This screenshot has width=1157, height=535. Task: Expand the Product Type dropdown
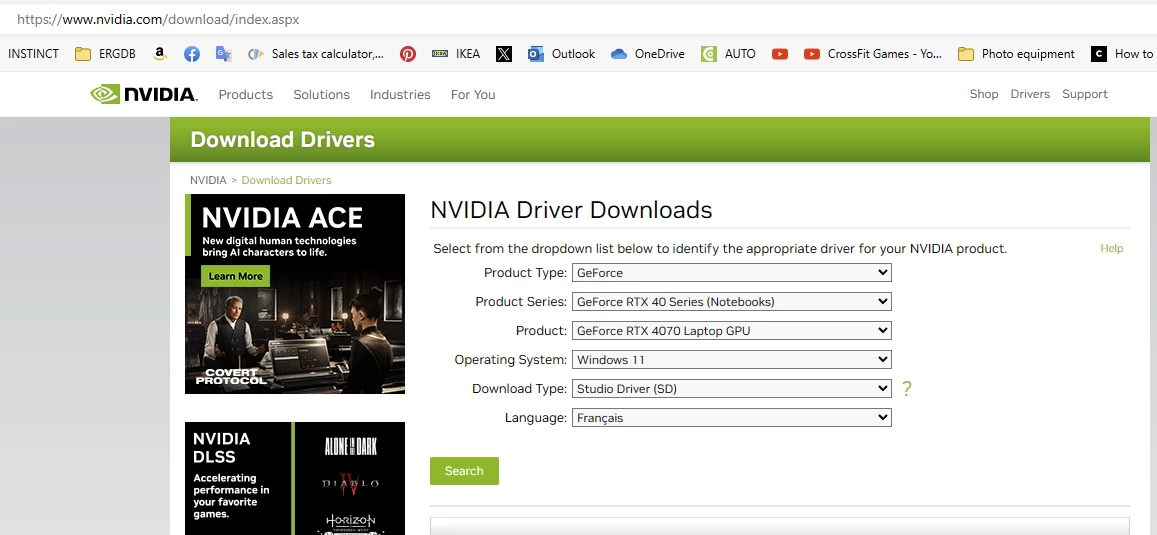point(732,273)
